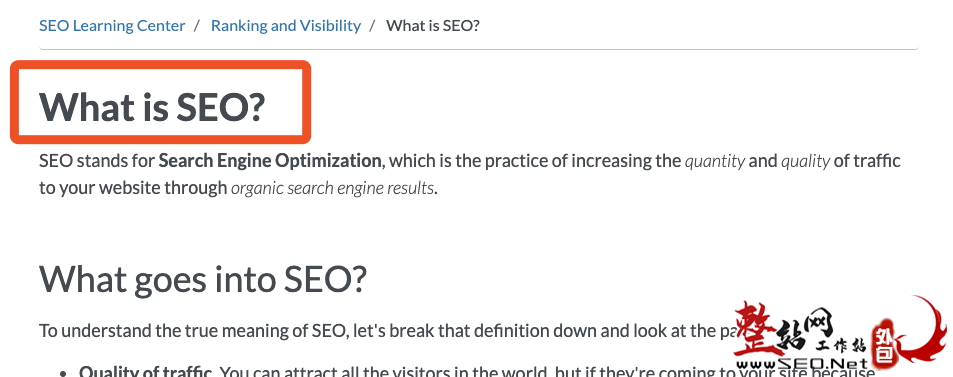The image size is (953, 377).
Task: Click the slash separator after Ranking and Visibility
Action: tap(373, 26)
